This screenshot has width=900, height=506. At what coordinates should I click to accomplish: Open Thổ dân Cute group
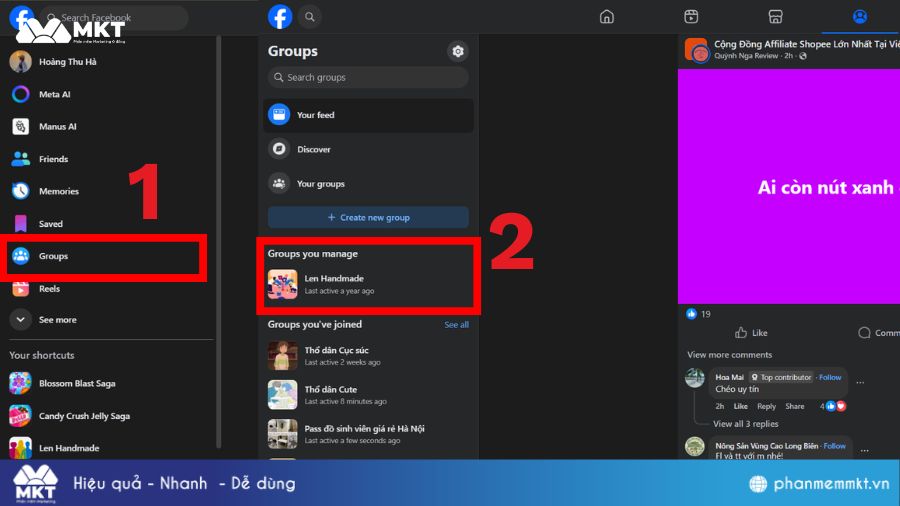[368, 395]
